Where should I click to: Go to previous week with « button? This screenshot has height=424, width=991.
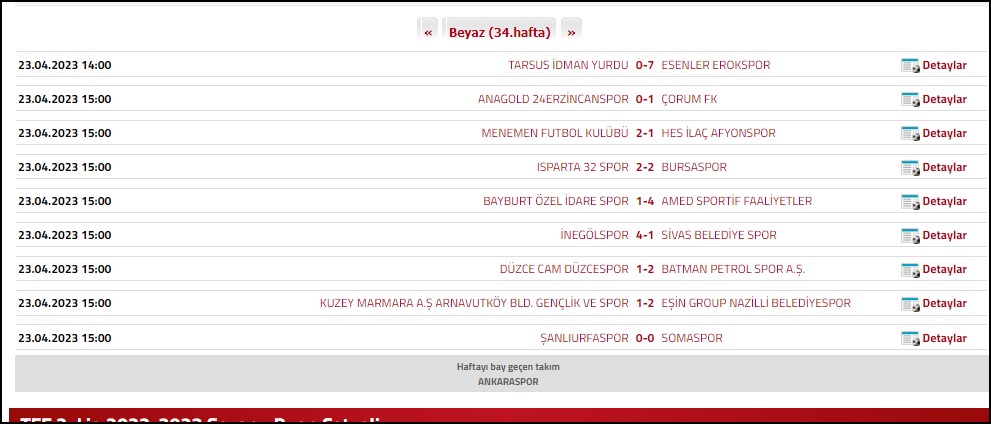coord(428,32)
